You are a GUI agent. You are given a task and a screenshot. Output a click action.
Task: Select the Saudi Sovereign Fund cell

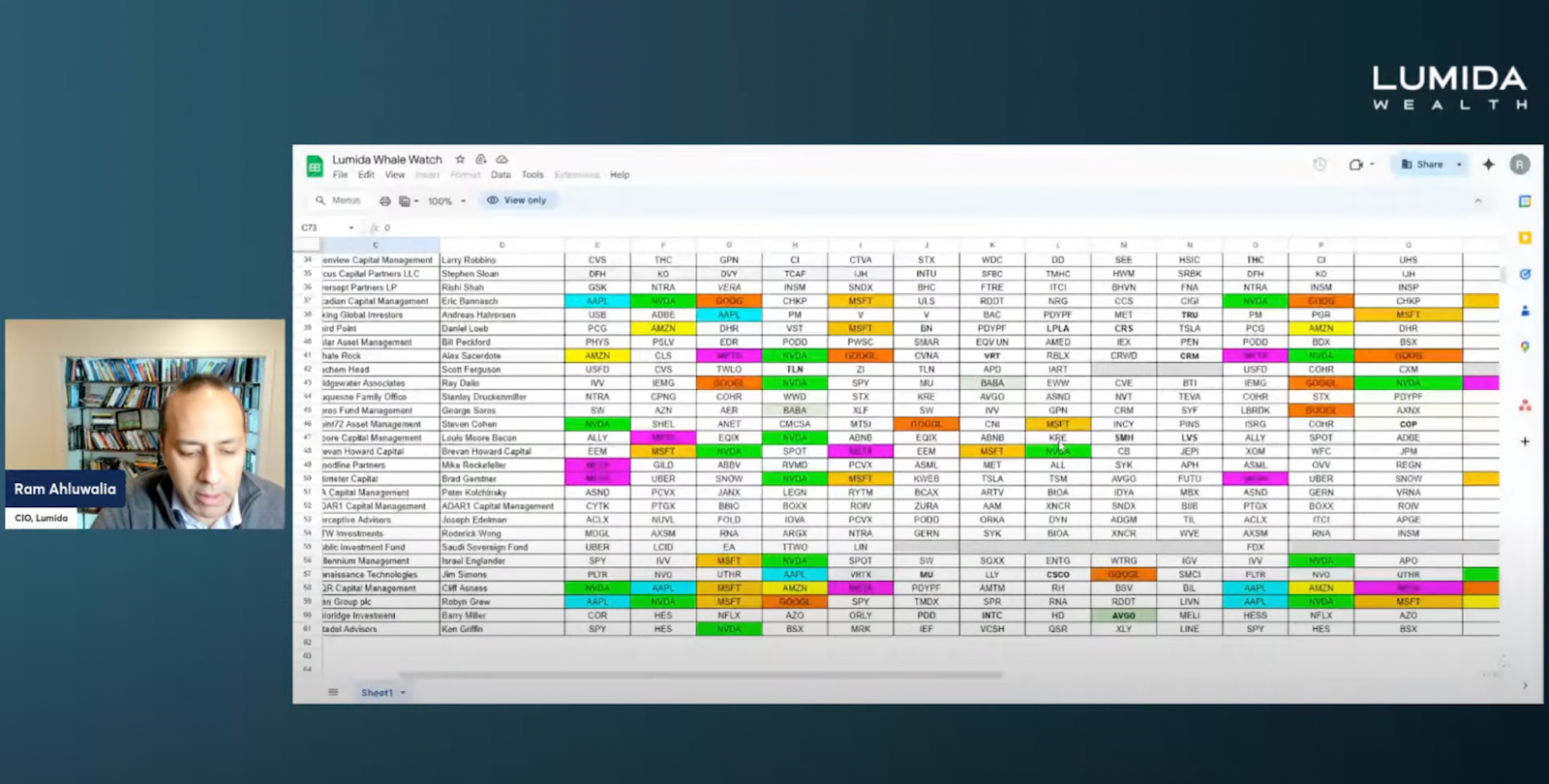[501, 547]
